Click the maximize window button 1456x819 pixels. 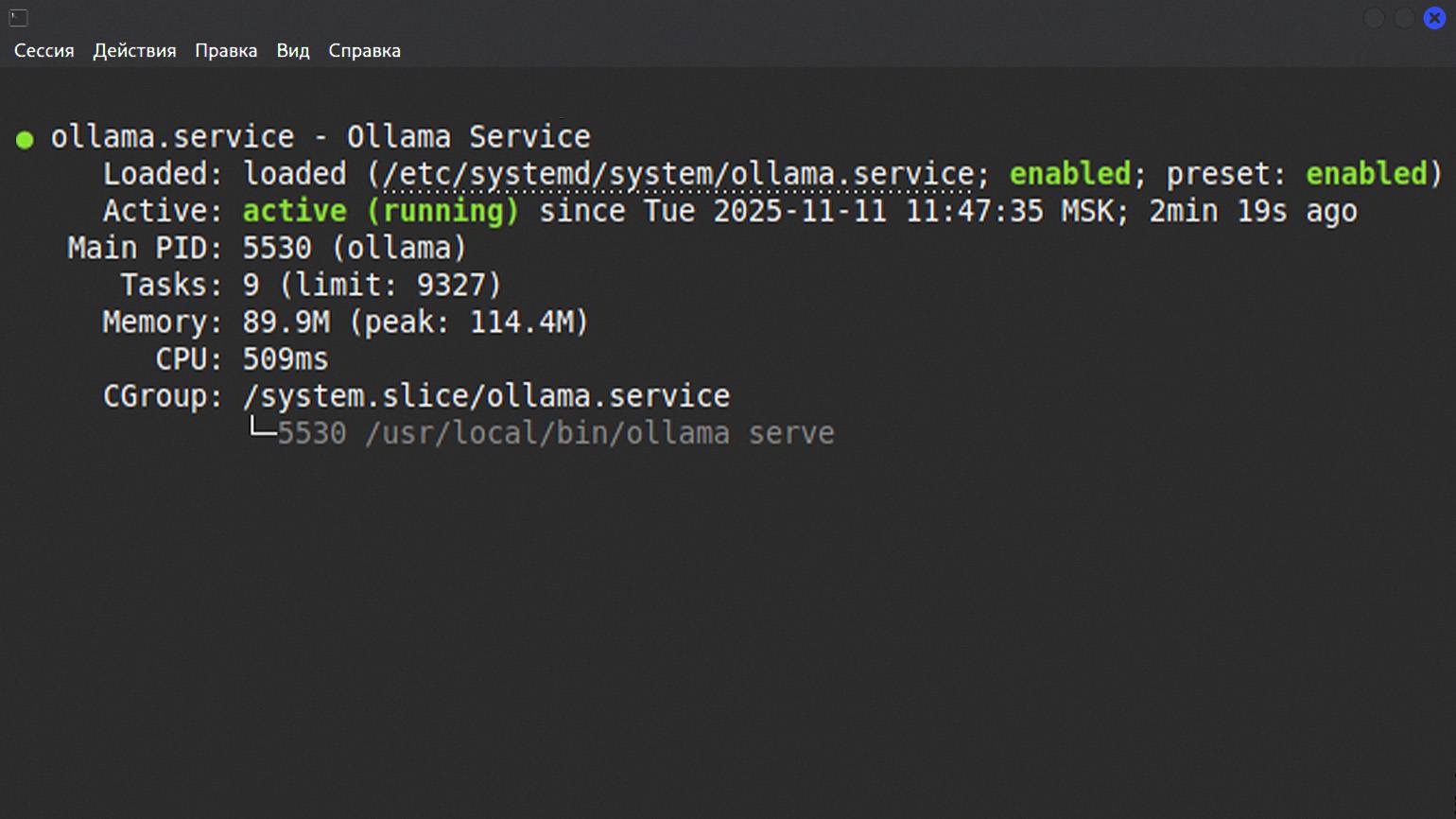point(1404,17)
